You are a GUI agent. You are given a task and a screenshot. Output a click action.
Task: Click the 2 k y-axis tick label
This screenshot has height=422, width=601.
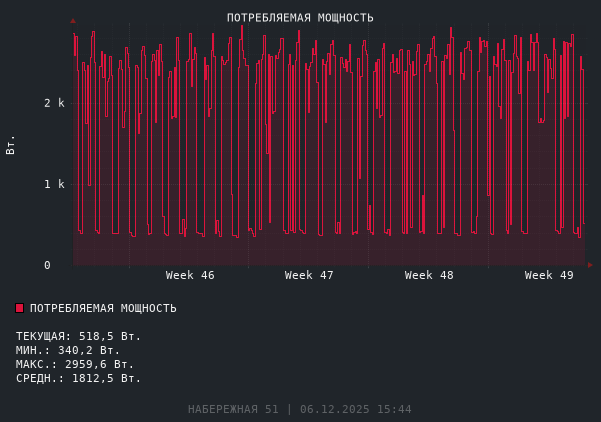point(54,103)
